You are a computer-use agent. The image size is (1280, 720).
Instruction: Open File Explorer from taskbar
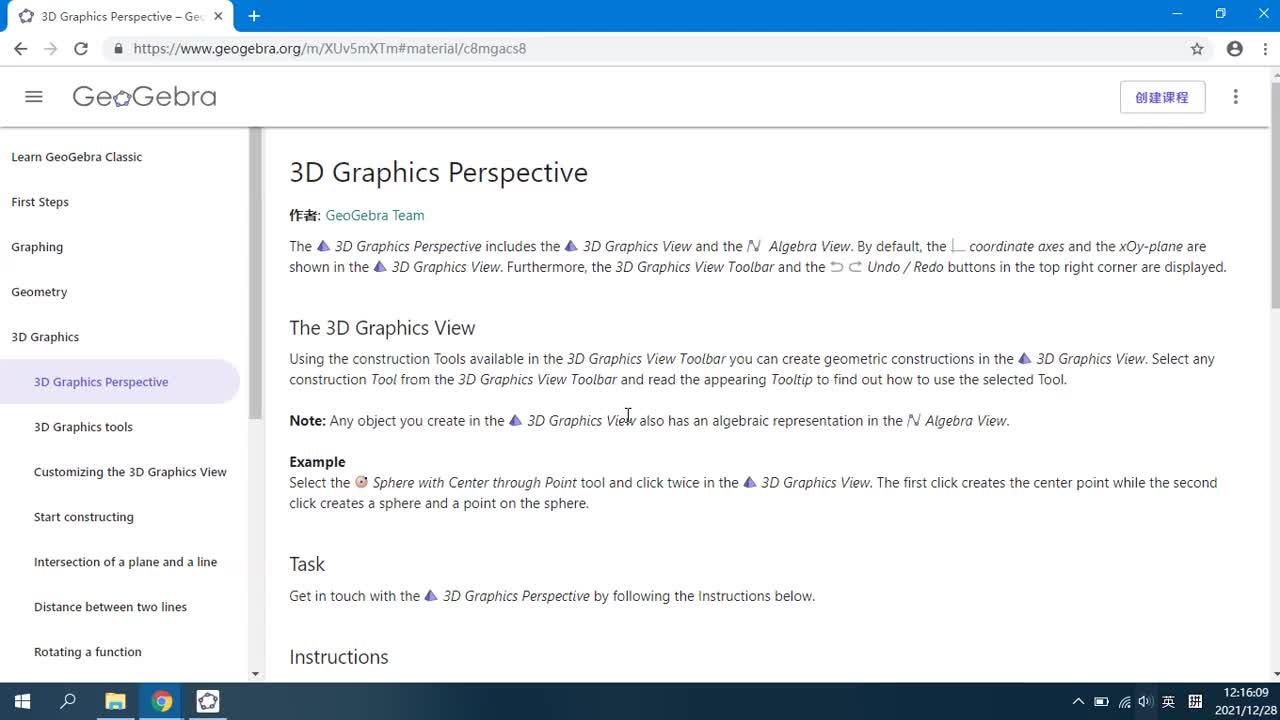pyautogui.click(x=115, y=701)
